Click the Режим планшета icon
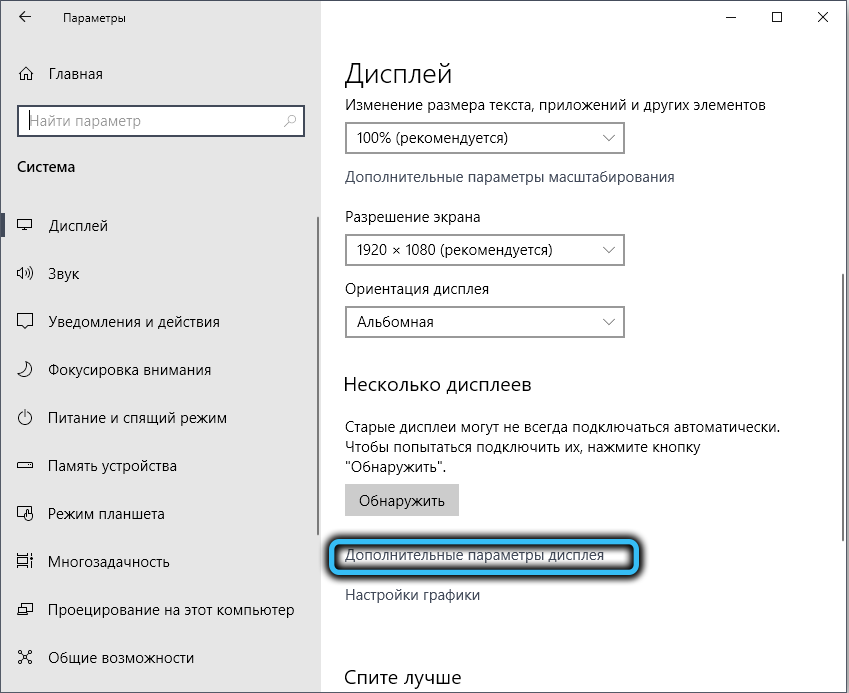The height and width of the screenshot is (693, 849). [26, 514]
